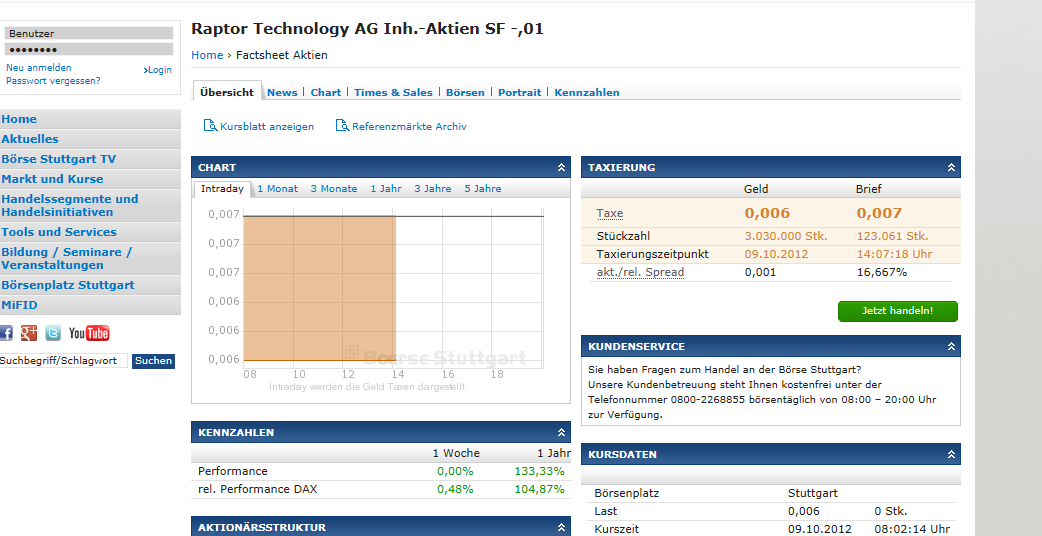The width and height of the screenshot is (1042, 536).
Task: Open the Börsen tab
Action: (465, 92)
